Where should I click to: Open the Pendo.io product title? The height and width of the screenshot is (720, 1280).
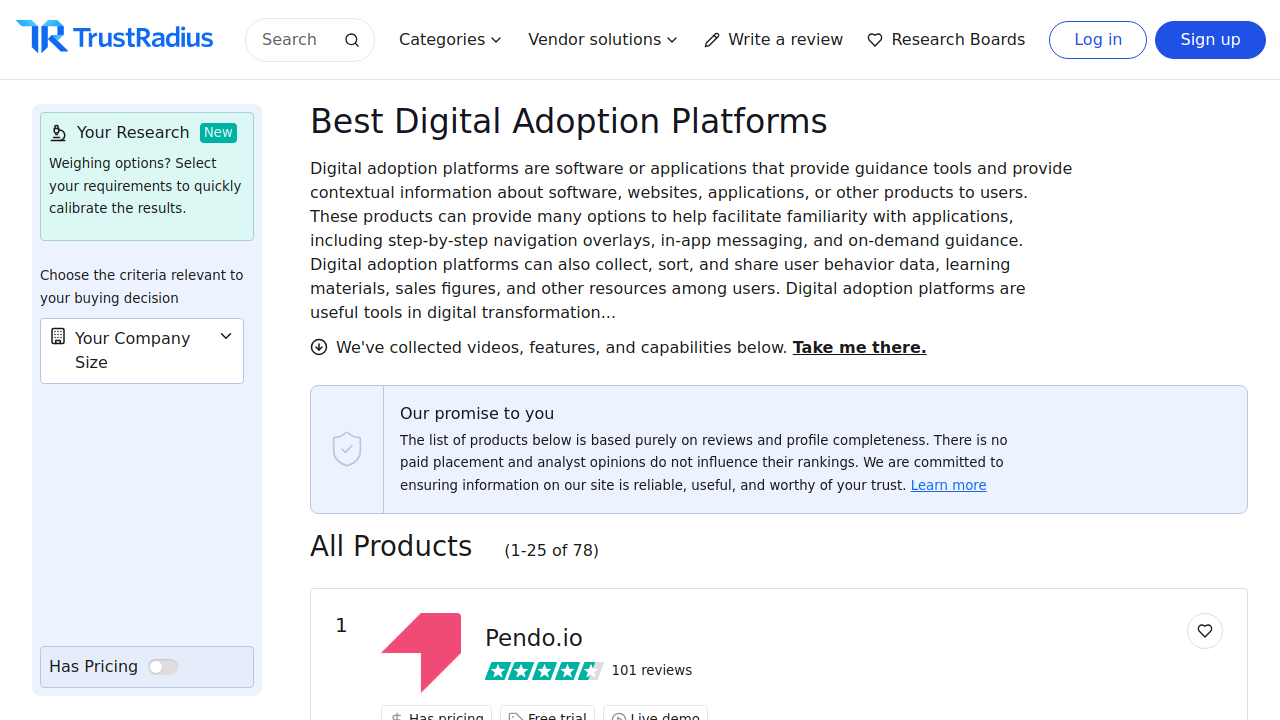(534, 638)
